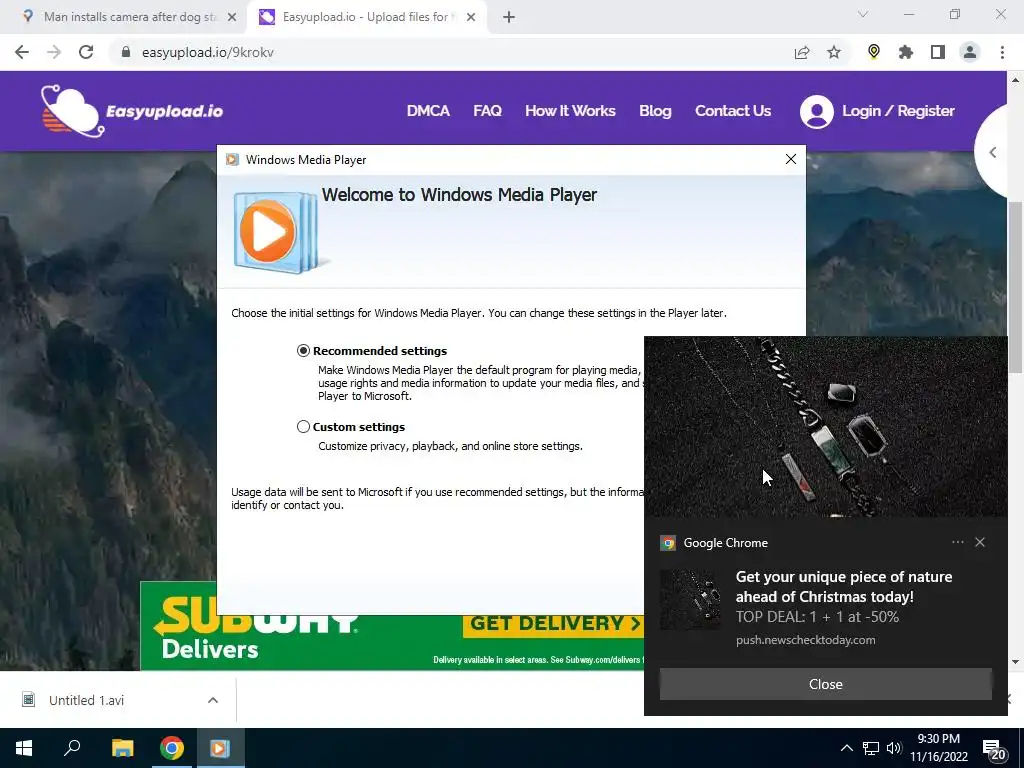Open Windows taskbar search
Image resolution: width=1024 pixels, height=768 pixels.
[72, 748]
